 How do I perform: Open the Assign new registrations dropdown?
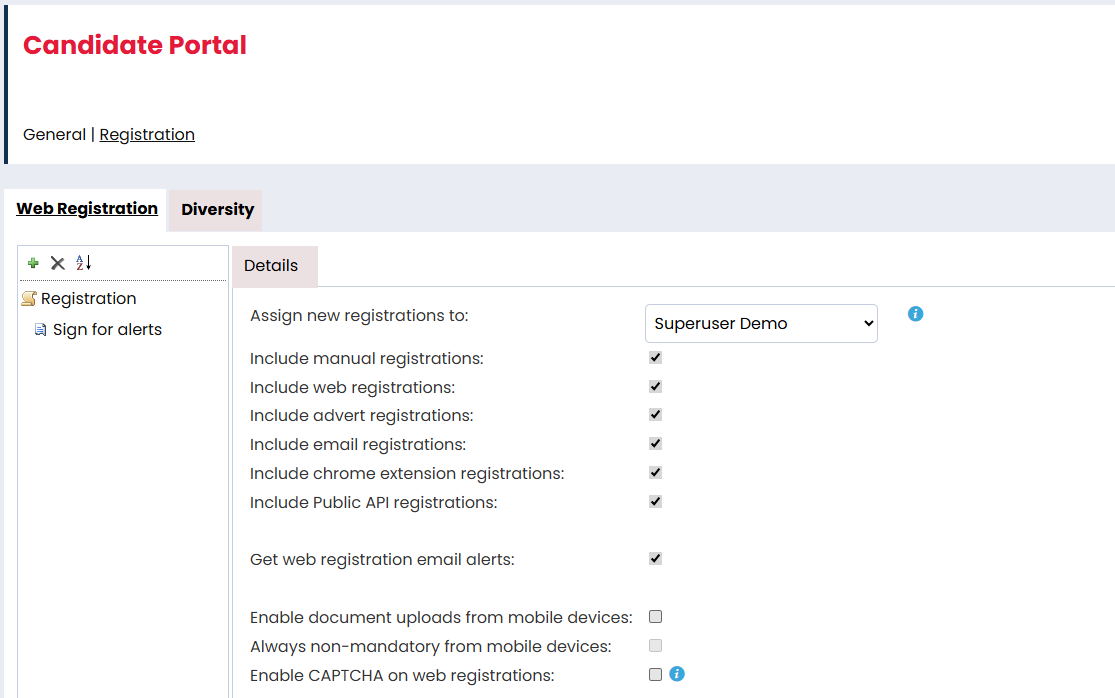pos(761,324)
